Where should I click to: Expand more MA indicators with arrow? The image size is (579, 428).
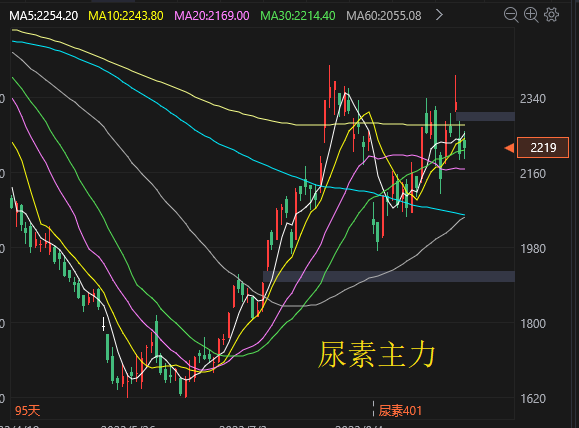point(439,15)
